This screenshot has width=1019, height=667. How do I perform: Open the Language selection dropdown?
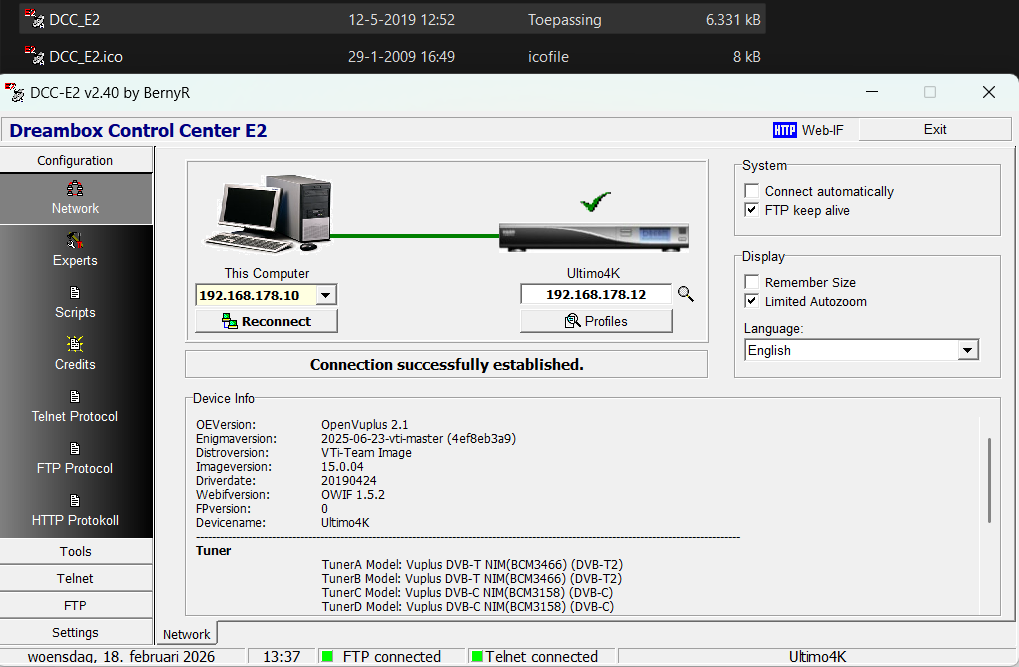965,350
